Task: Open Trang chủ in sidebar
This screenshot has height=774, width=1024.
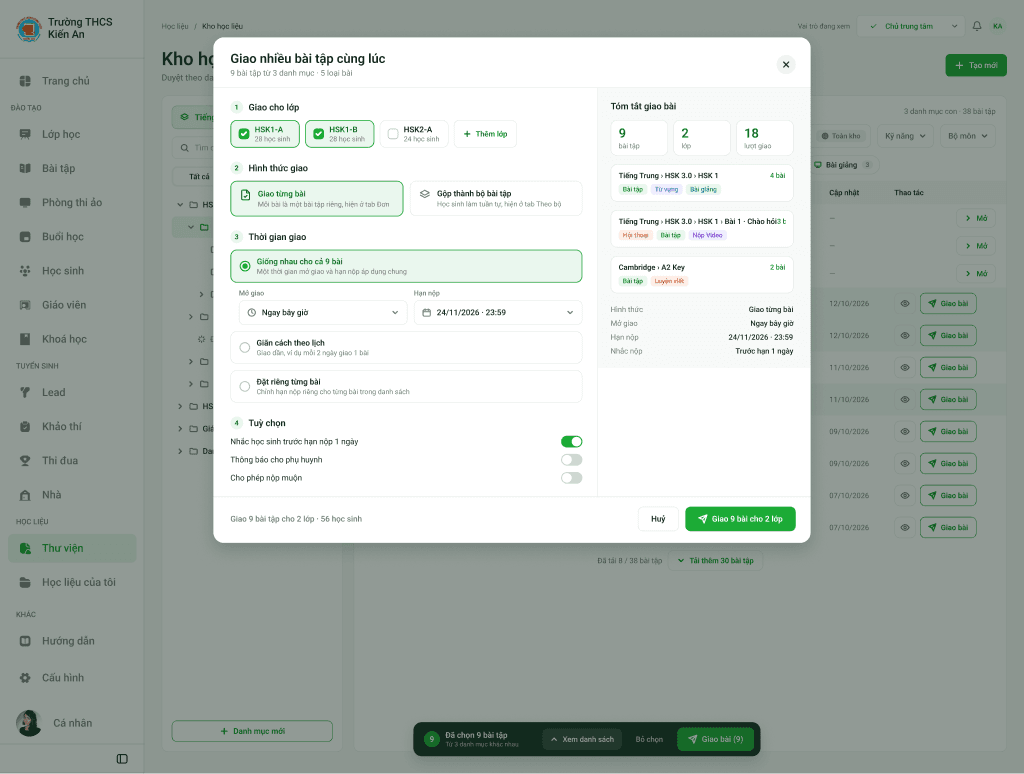Action: 72,81
